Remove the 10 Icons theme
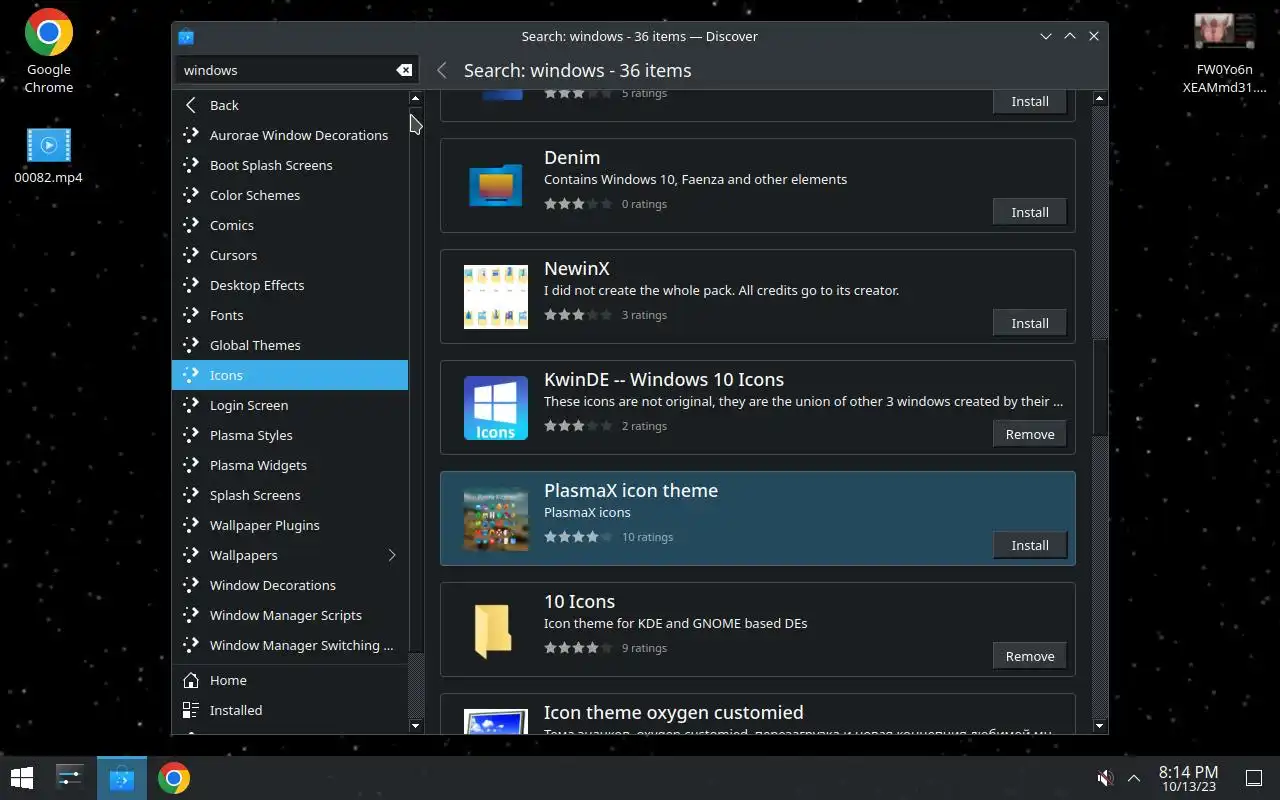The width and height of the screenshot is (1280, 800). pyautogui.click(x=1030, y=656)
